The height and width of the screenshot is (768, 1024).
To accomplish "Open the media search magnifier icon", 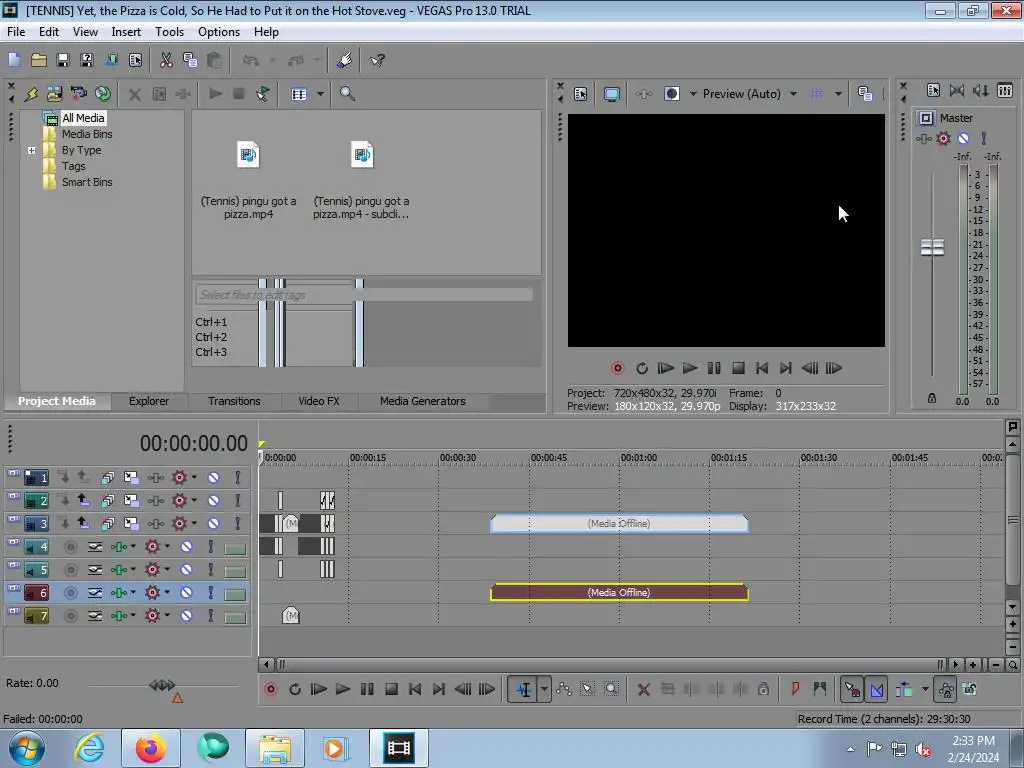I will (x=347, y=94).
